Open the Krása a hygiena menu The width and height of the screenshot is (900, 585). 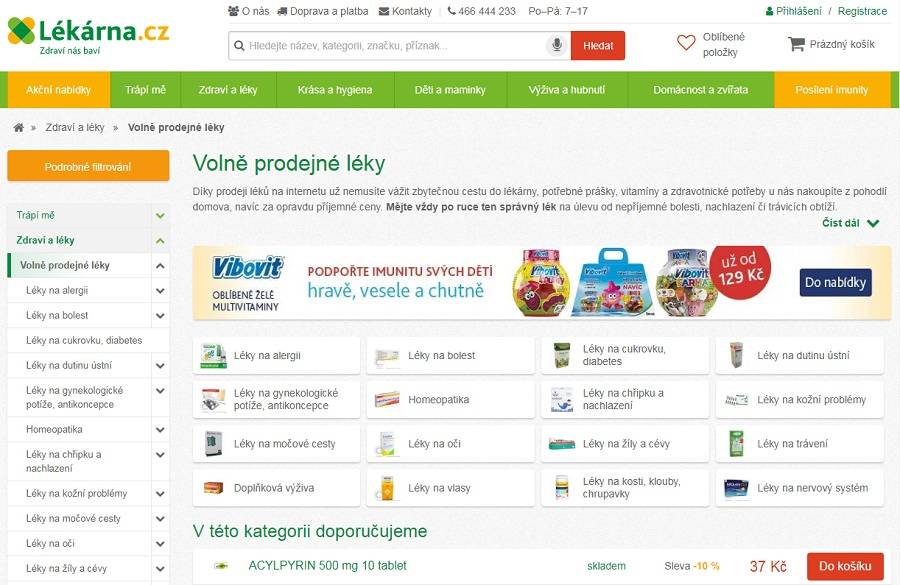tap(335, 90)
